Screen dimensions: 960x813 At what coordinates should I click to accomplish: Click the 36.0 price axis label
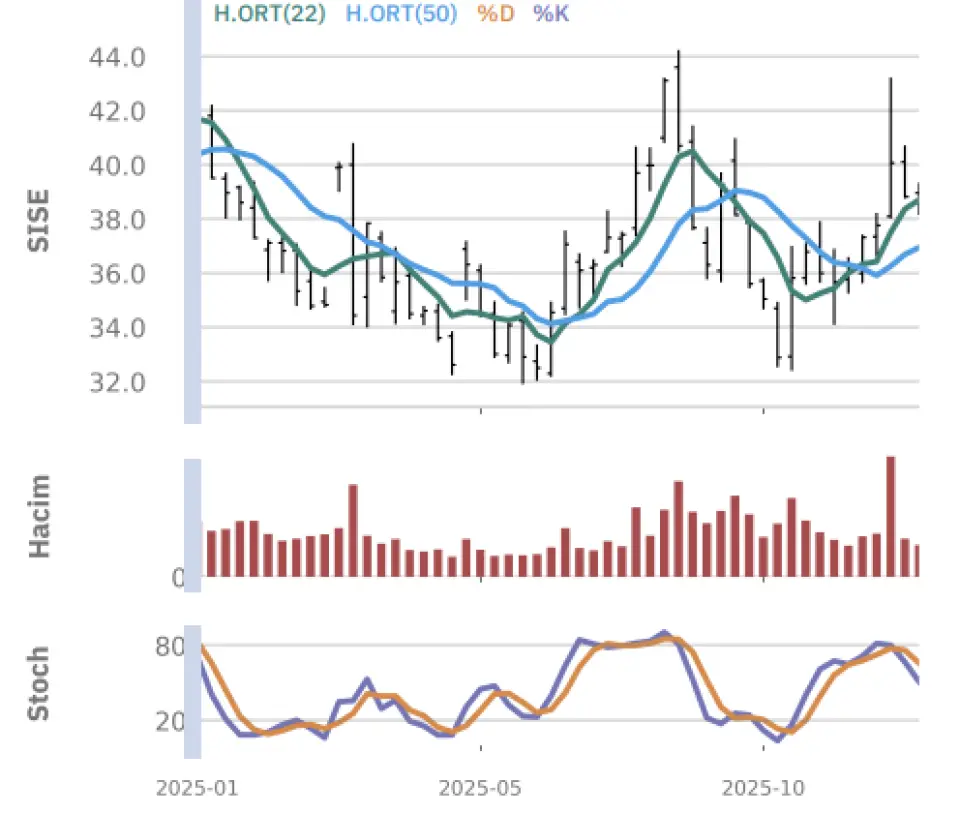click(x=118, y=274)
